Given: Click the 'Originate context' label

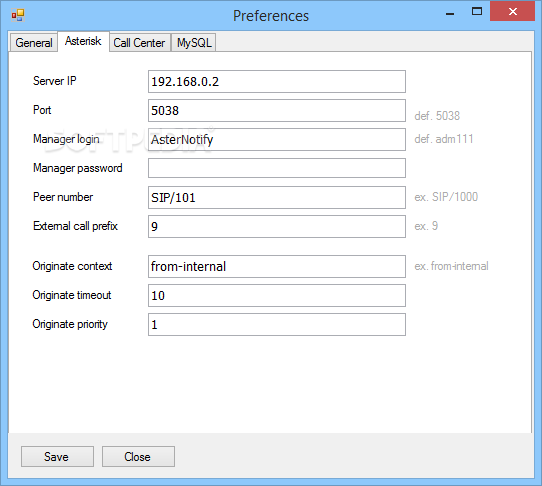Looking at the screenshot, I should [x=72, y=266].
